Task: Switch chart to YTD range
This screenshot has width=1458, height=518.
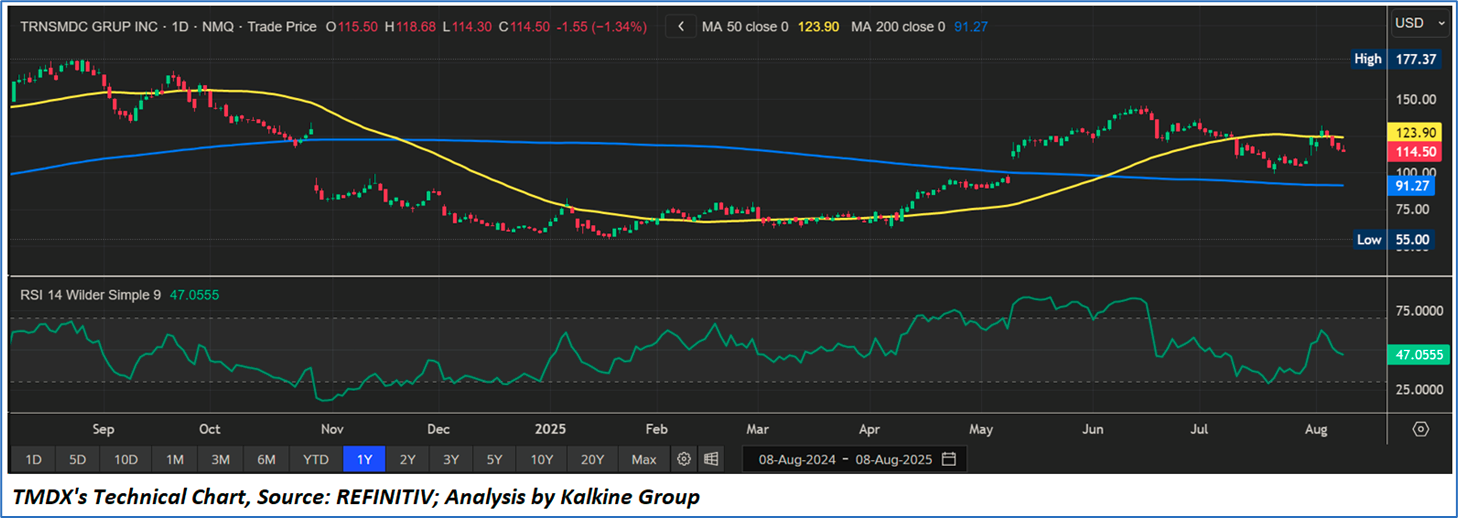Action: pos(315,459)
